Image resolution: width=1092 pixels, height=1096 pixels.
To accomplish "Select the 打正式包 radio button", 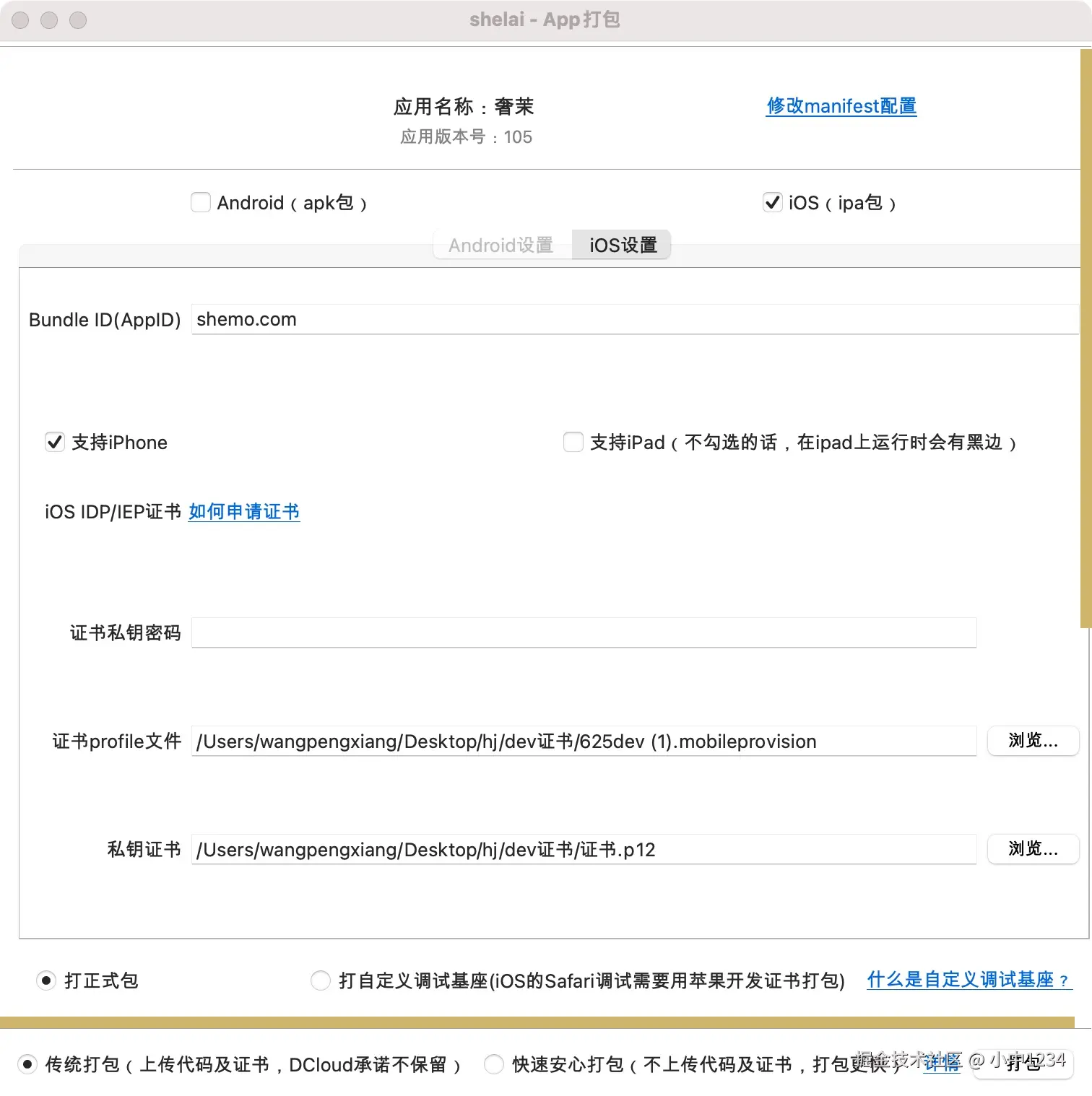I will pos(46,980).
